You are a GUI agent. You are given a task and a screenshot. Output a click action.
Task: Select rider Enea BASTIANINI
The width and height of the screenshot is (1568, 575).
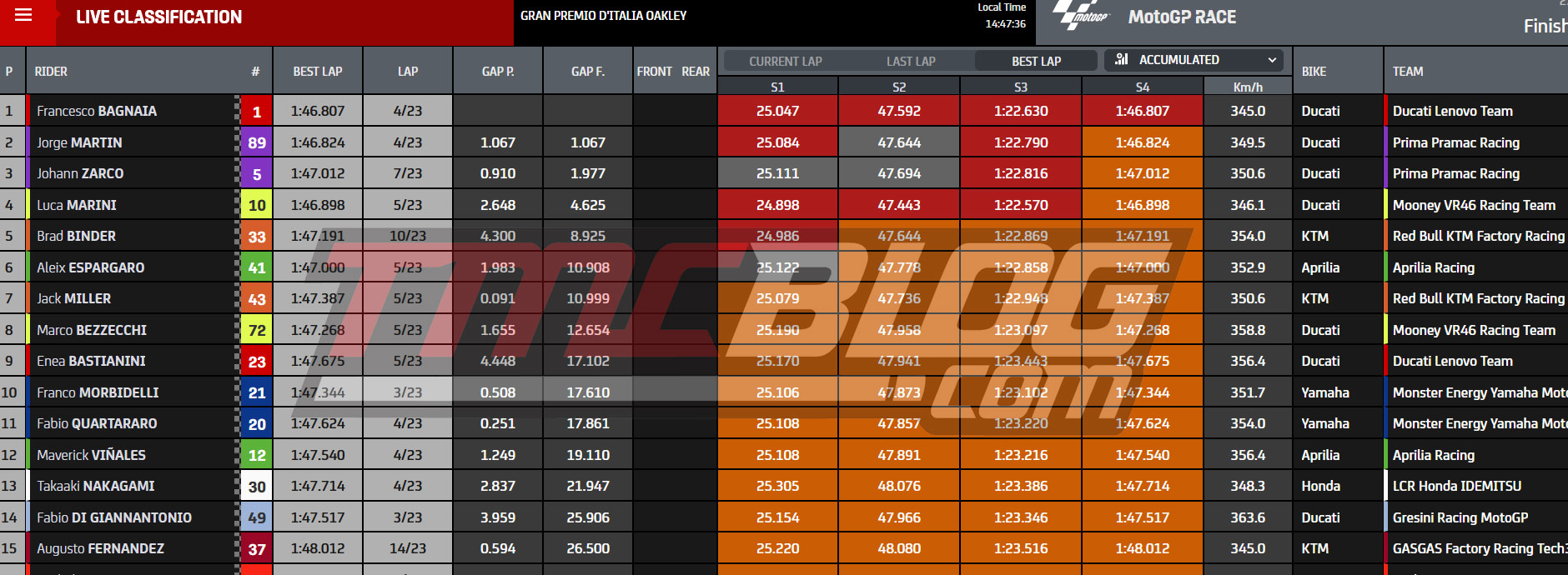click(91, 361)
